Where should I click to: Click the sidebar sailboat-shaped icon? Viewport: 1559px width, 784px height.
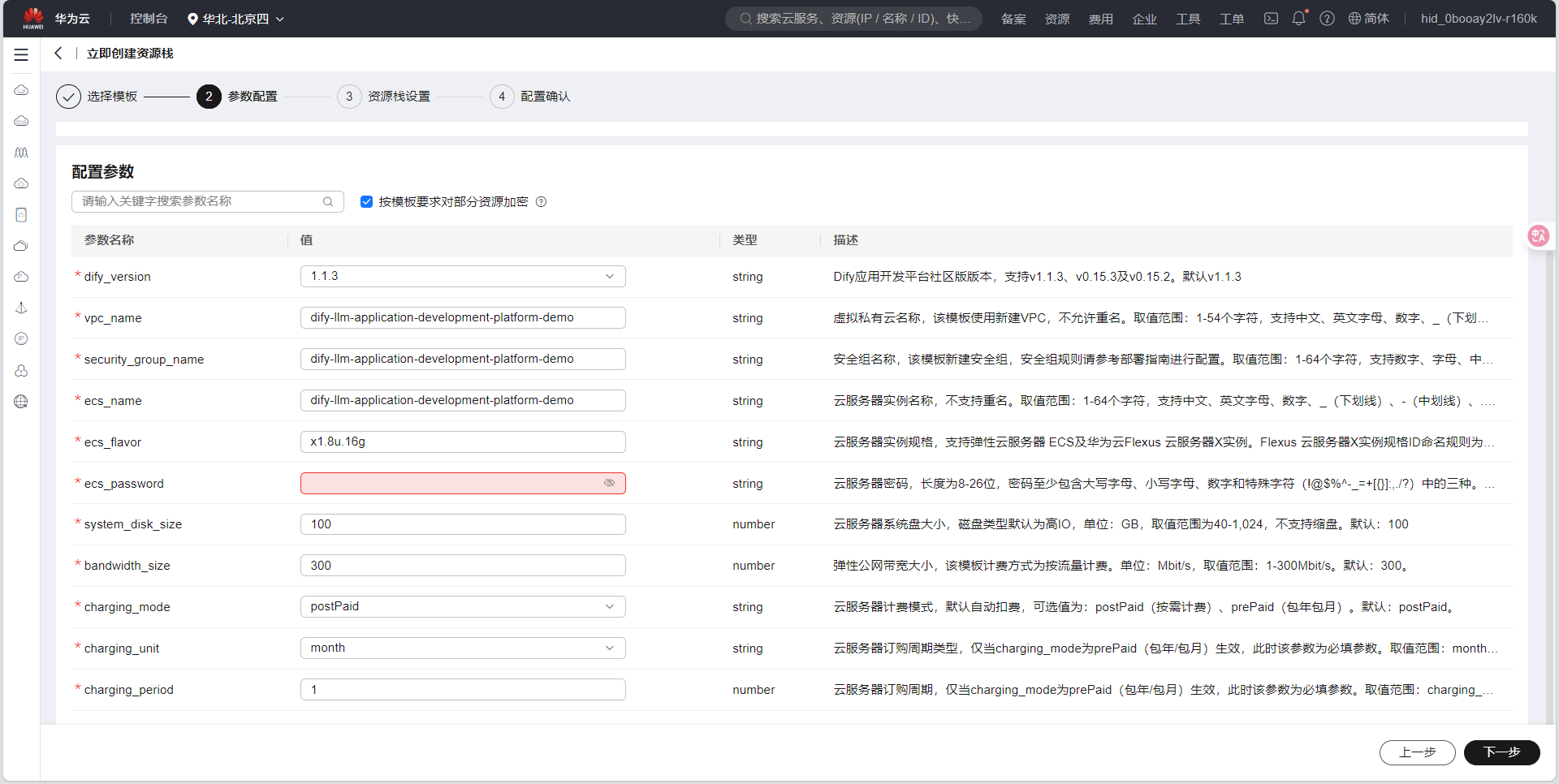[x=21, y=308]
